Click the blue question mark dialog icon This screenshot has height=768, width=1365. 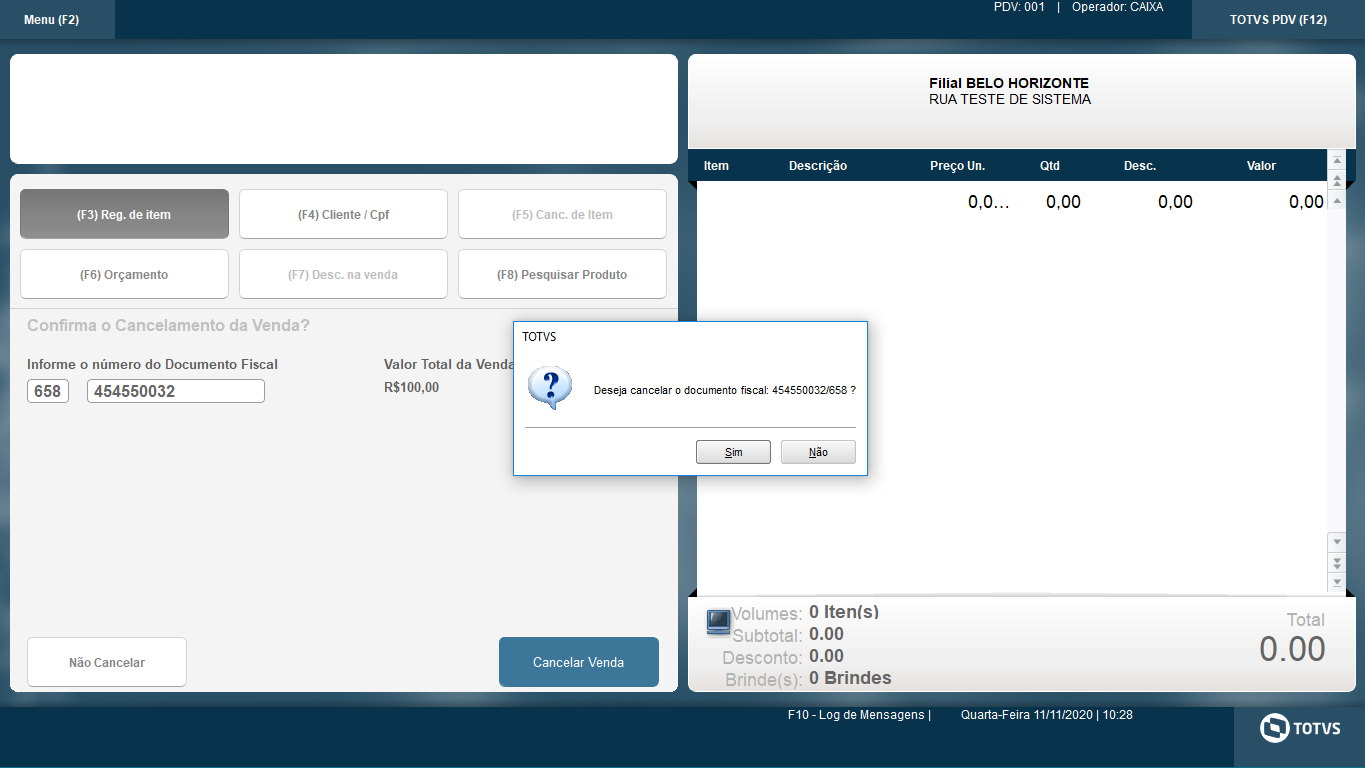550,388
